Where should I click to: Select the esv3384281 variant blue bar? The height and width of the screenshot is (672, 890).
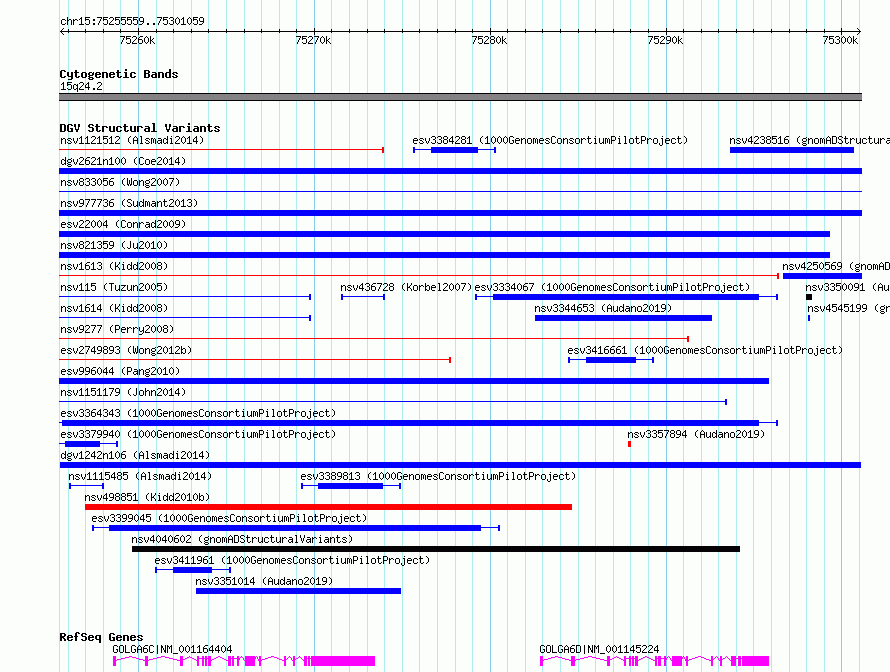coord(454,150)
